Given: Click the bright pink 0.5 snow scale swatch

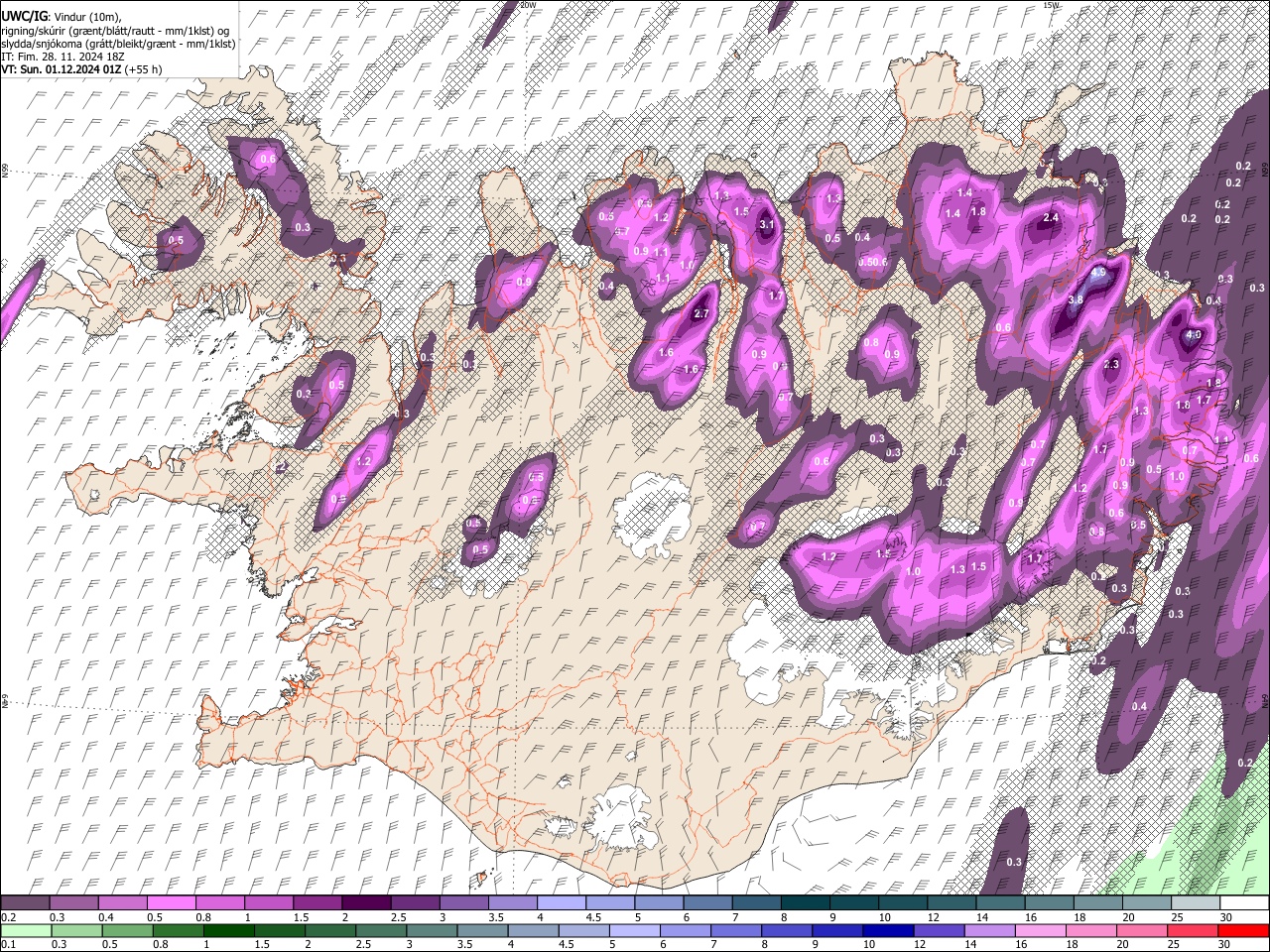Looking at the screenshot, I should coord(172,903).
